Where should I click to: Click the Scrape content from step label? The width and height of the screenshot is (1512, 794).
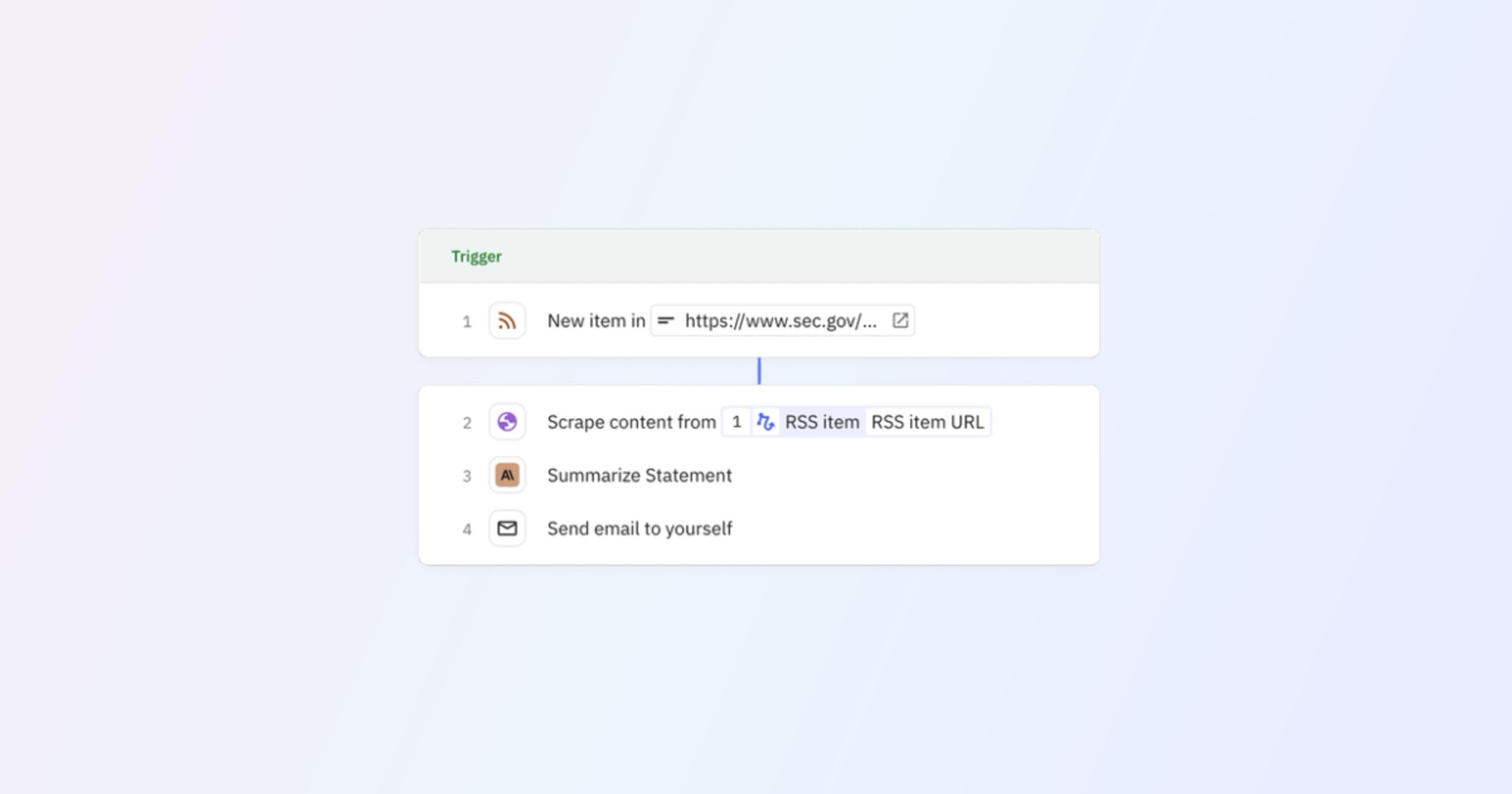(x=631, y=422)
